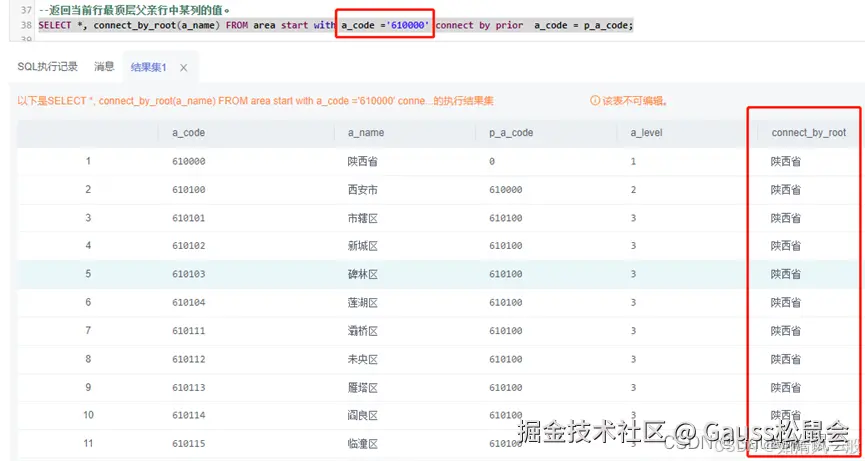Click connect_by_root 陕西省 in 碑林区 row
This screenshot has height=461, width=865.
pos(786,274)
